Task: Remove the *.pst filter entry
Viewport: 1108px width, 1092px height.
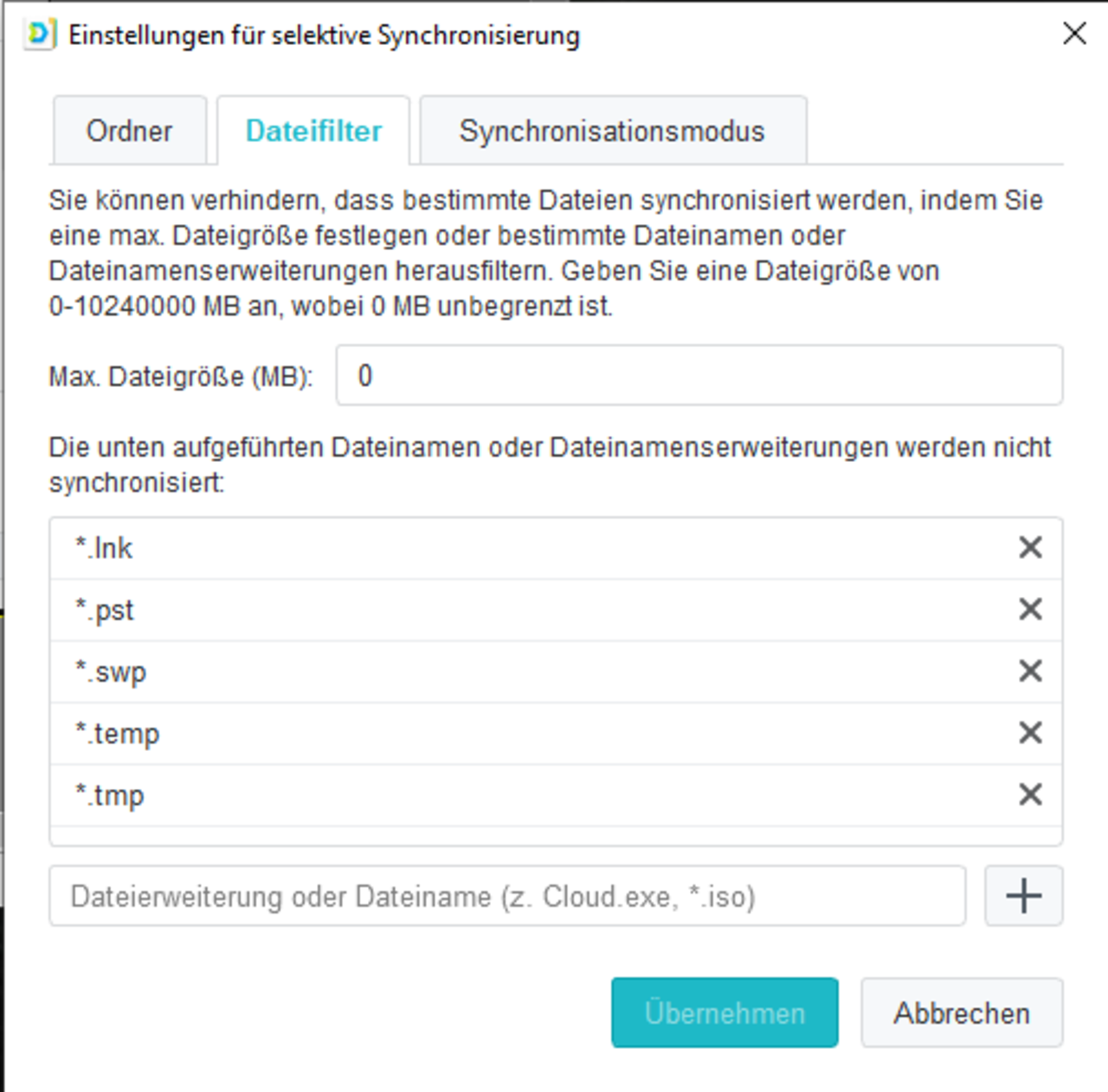Action: (x=1030, y=609)
